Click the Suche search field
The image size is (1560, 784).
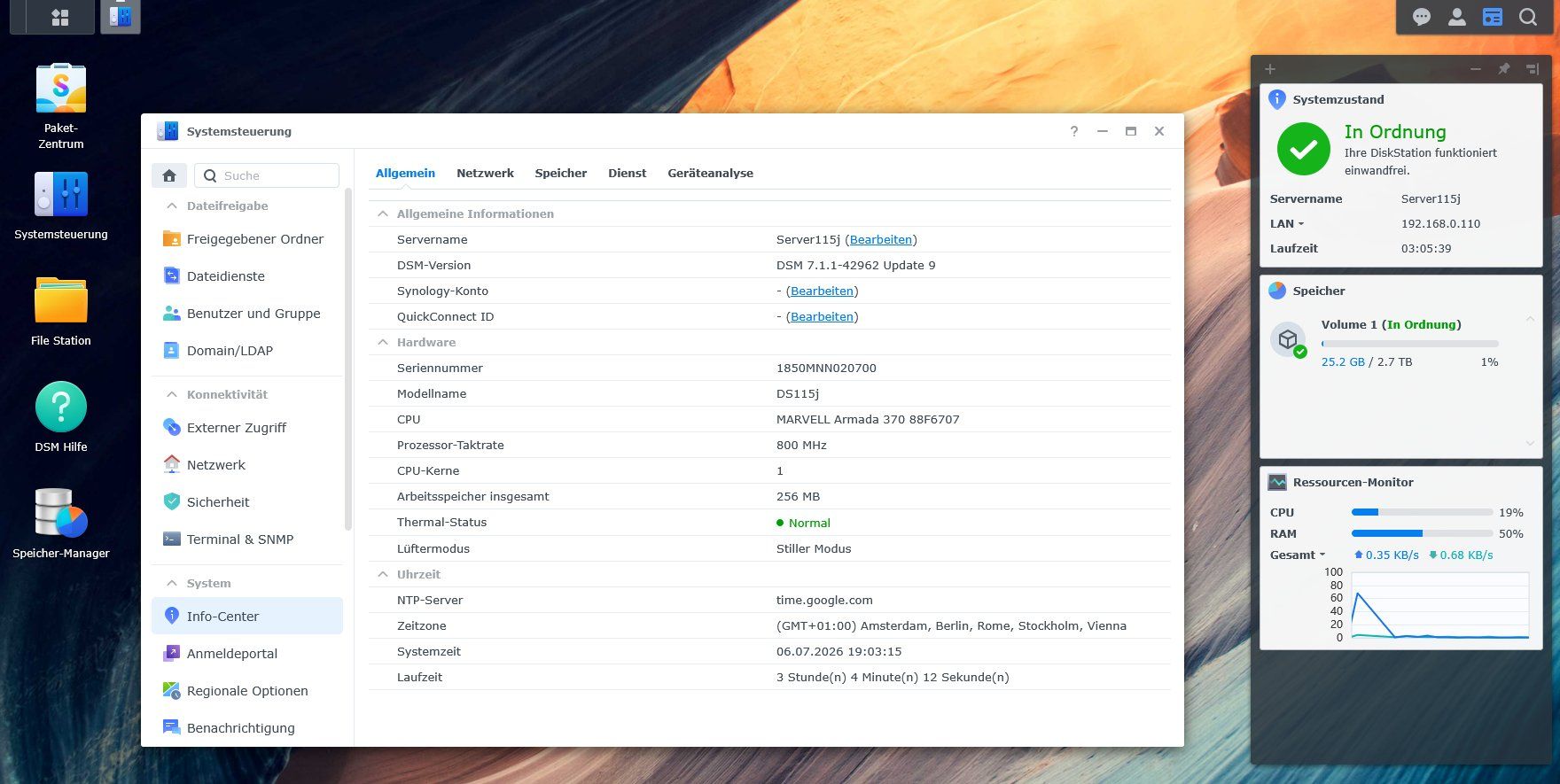(x=267, y=175)
